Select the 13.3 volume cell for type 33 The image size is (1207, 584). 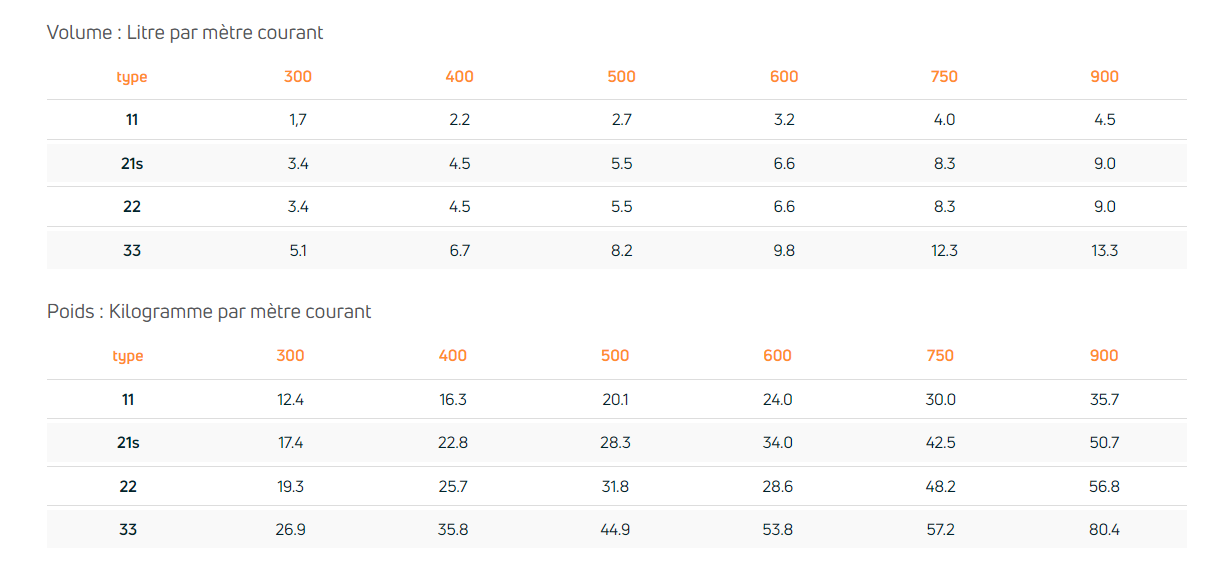[1104, 251]
